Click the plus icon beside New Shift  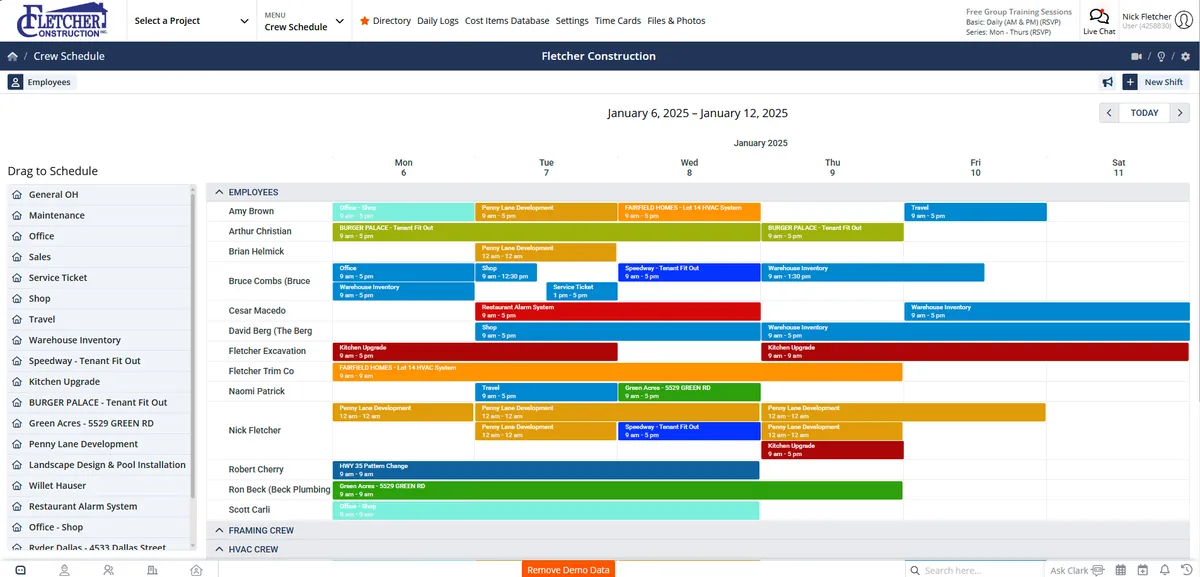click(1130, 82)
